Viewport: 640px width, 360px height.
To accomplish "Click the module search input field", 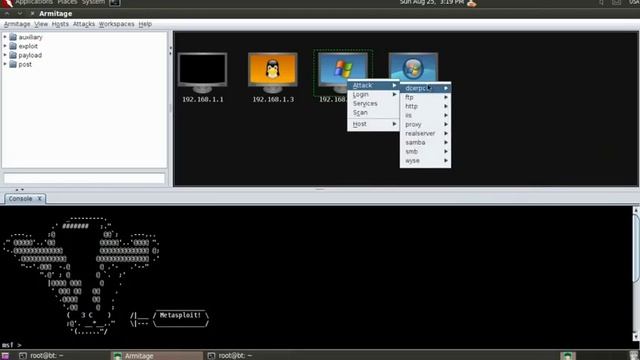I will [84, 178].
